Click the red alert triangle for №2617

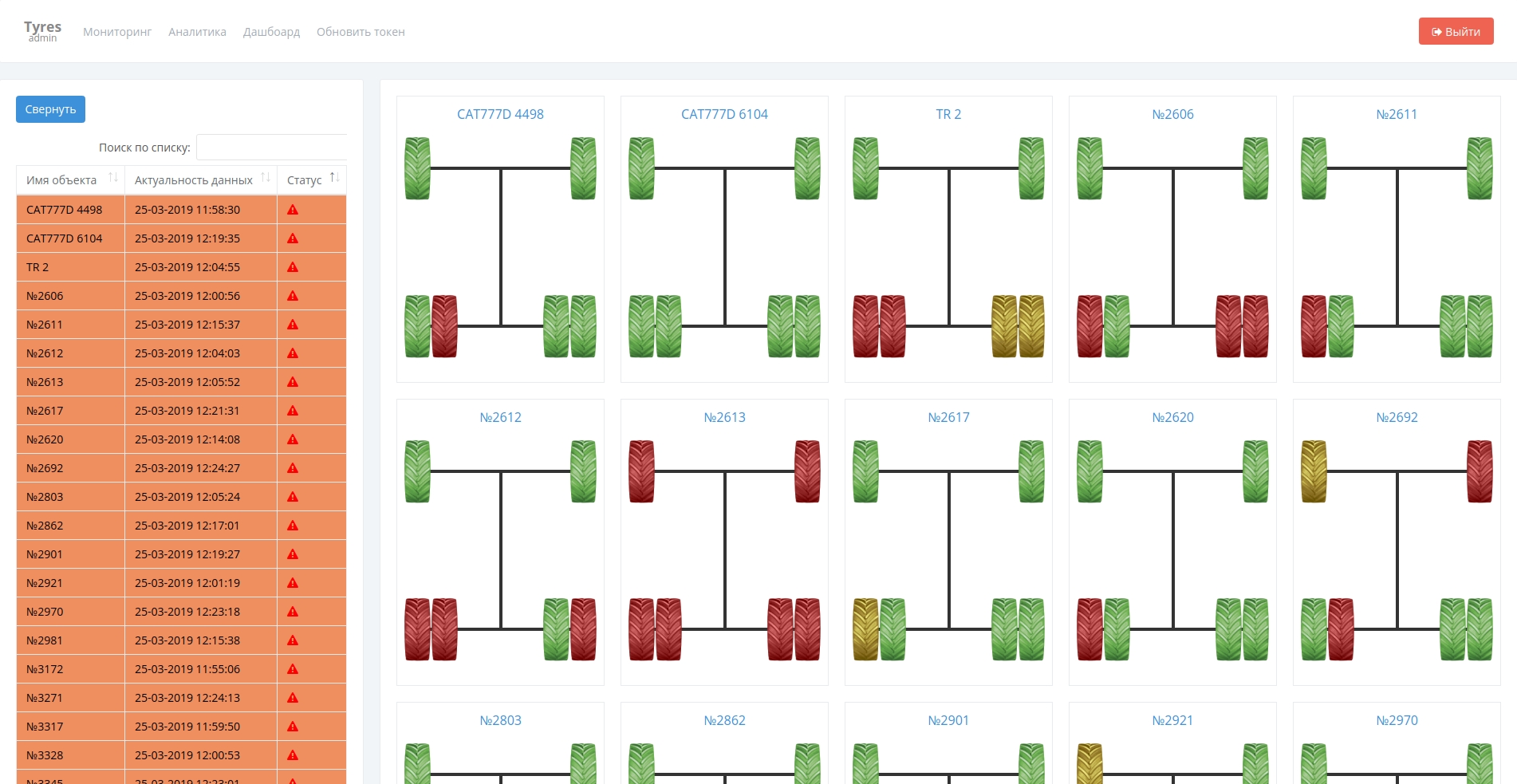(x=293, y=411)
